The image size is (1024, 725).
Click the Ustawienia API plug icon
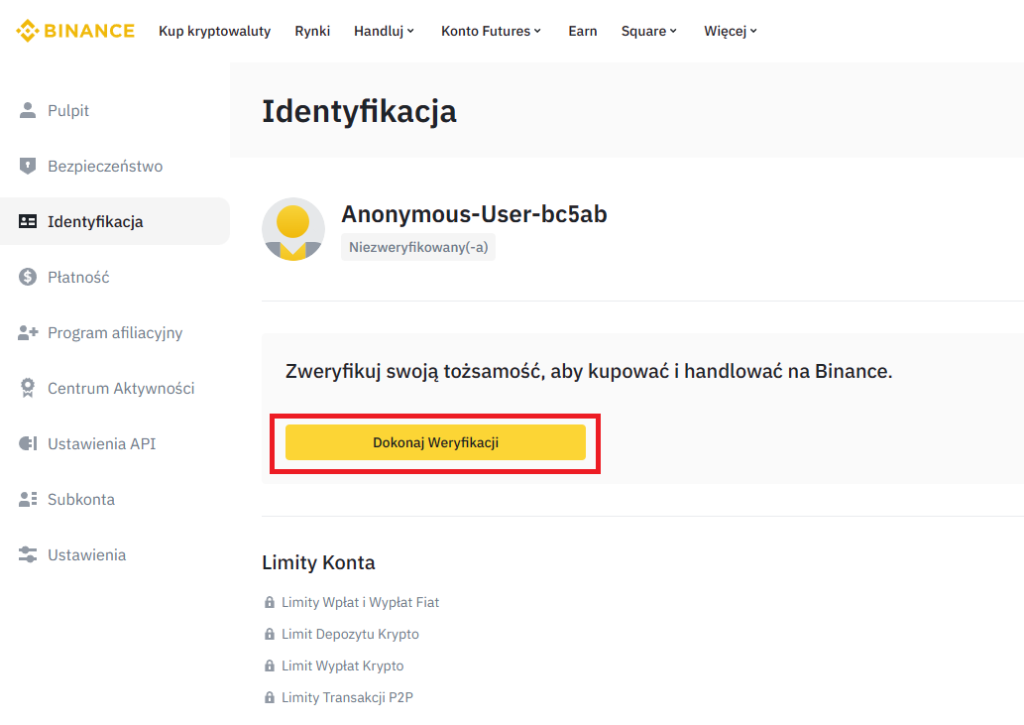(27, 443)
